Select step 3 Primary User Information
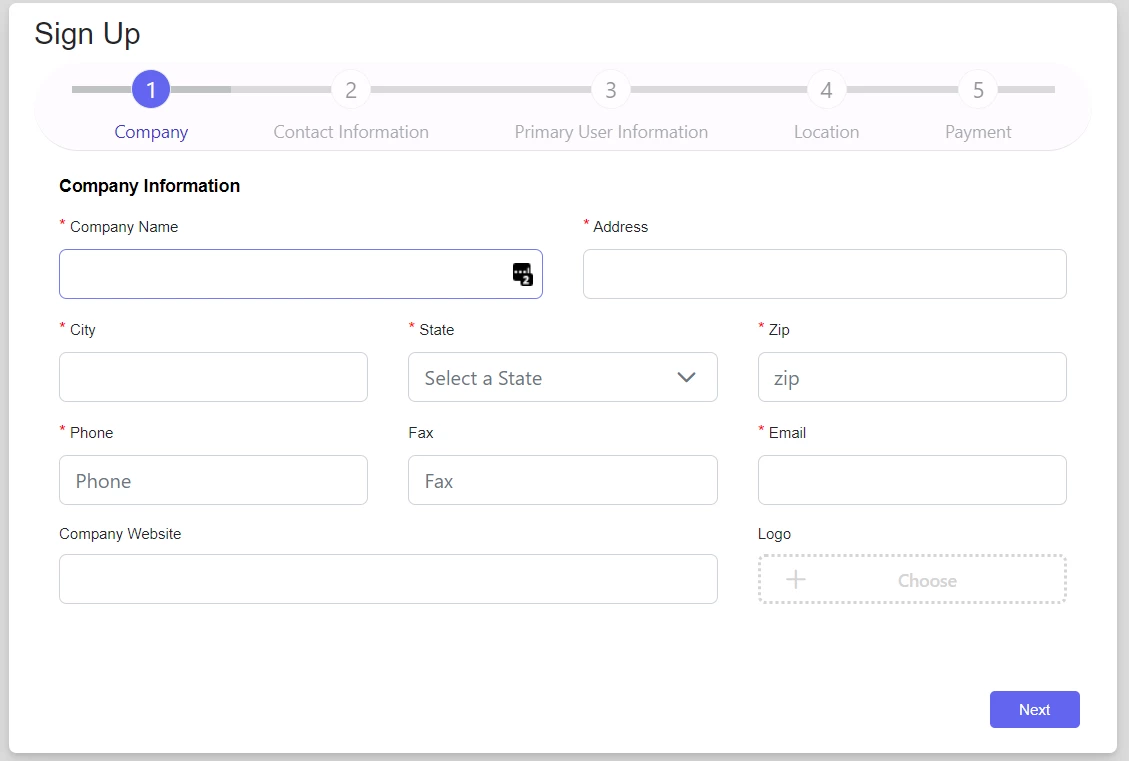1129x761 pixels. click(x=611, y=90)
